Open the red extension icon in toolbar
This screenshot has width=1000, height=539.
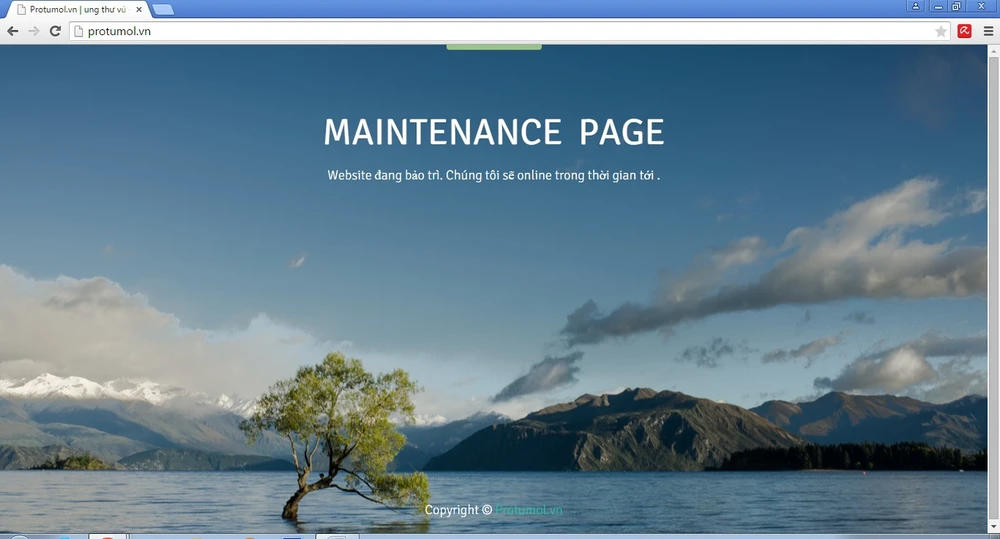(964, 31)
